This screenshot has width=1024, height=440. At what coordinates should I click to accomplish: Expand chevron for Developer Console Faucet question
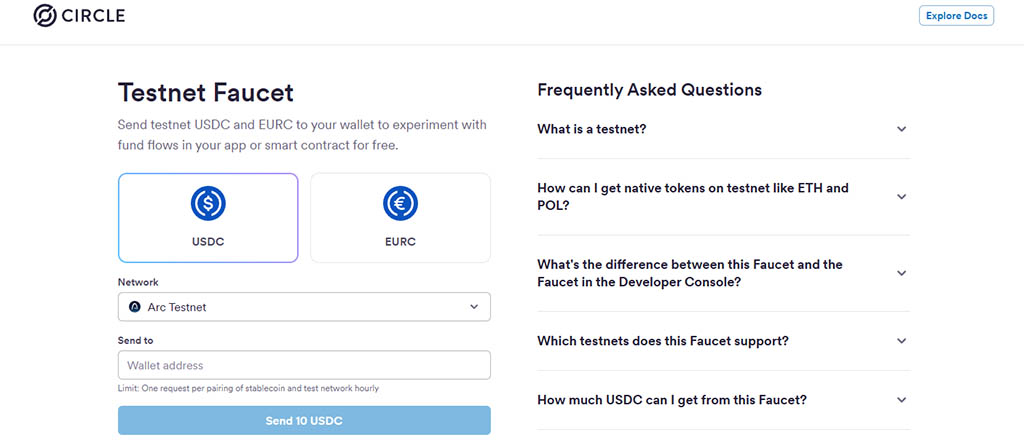[x=901, y=273]
